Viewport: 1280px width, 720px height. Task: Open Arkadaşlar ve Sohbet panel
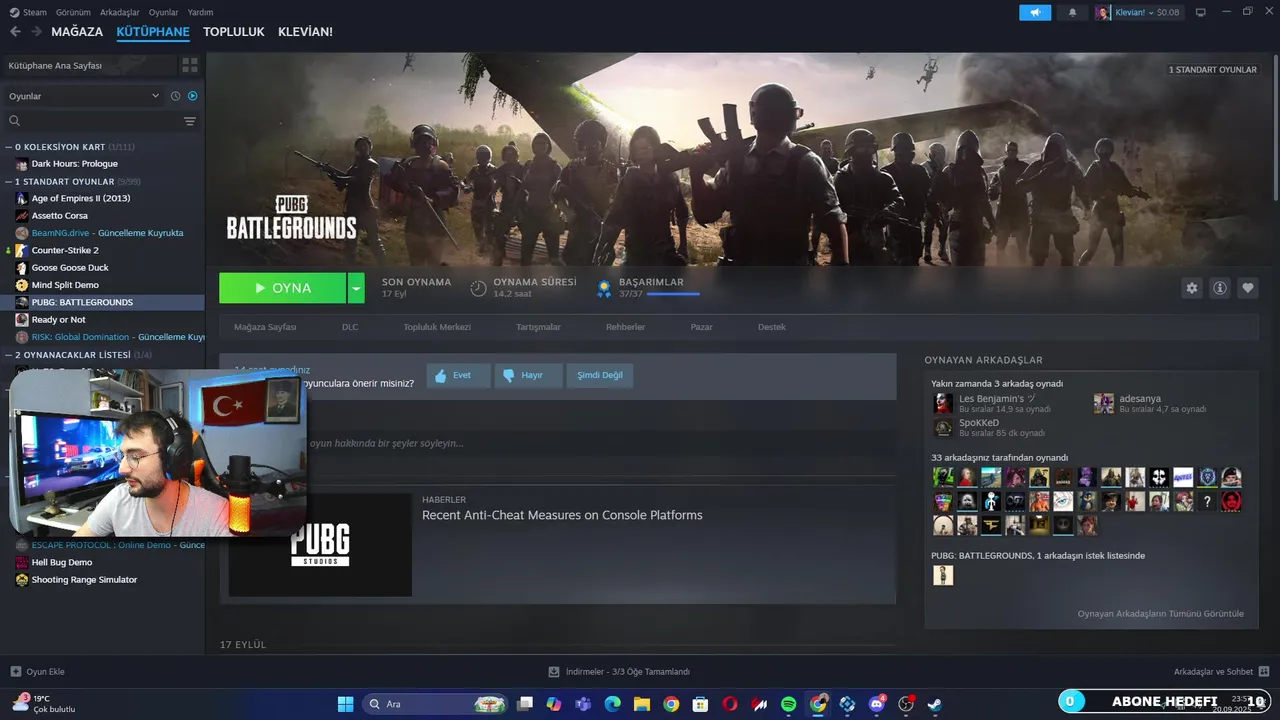(1221, 672)
